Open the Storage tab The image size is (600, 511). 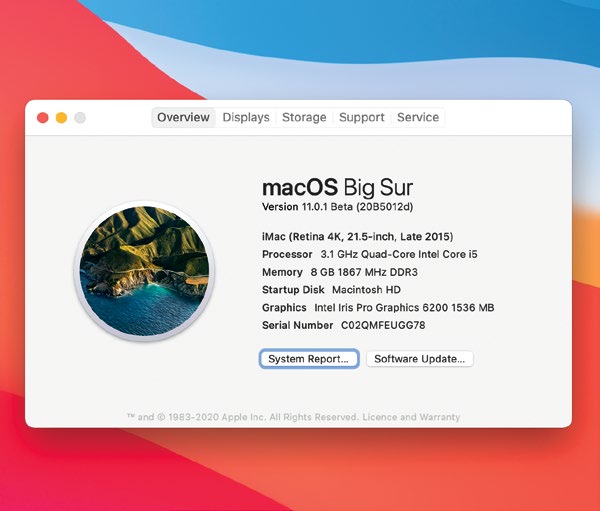304,117
